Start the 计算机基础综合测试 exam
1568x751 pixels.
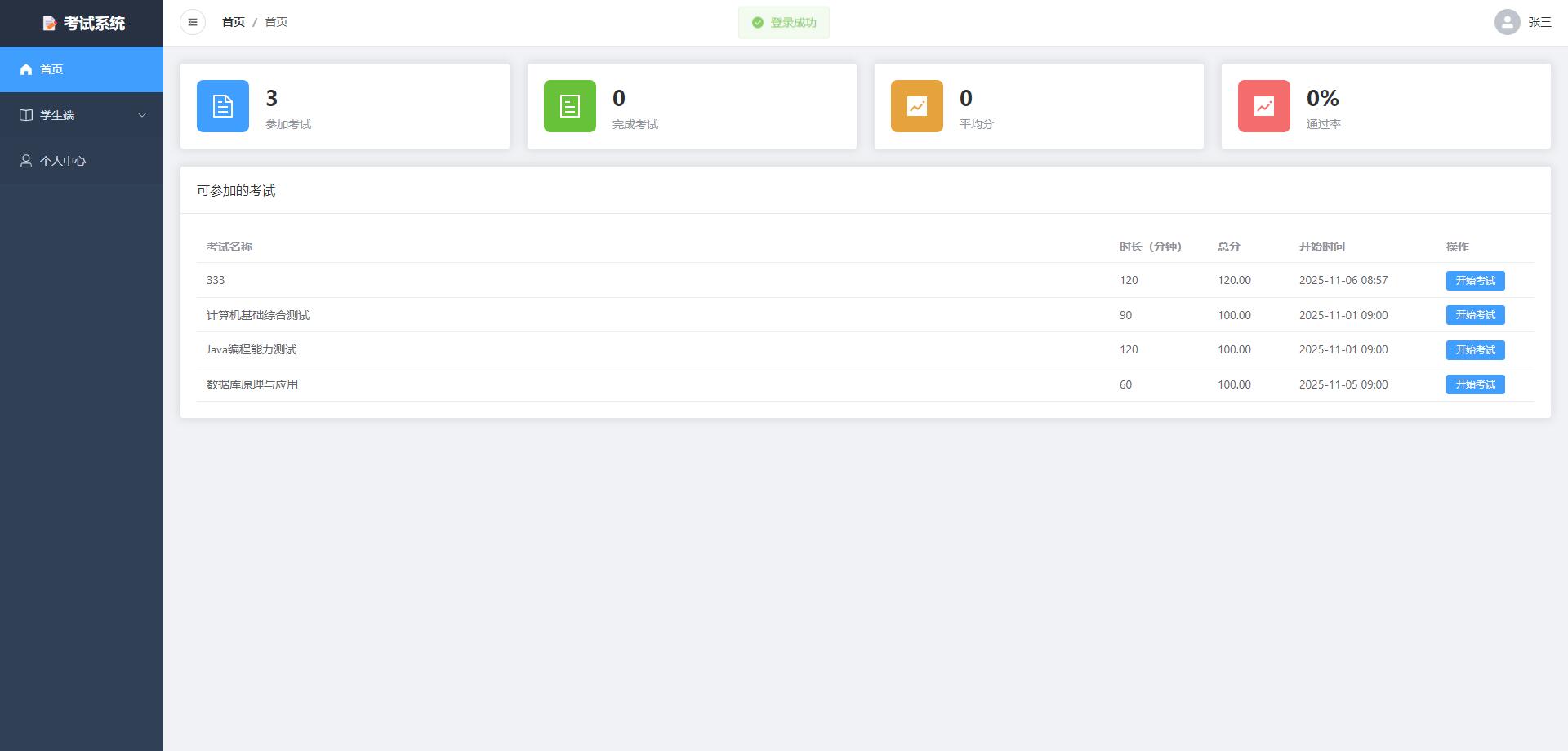[x=1475, y=315]
